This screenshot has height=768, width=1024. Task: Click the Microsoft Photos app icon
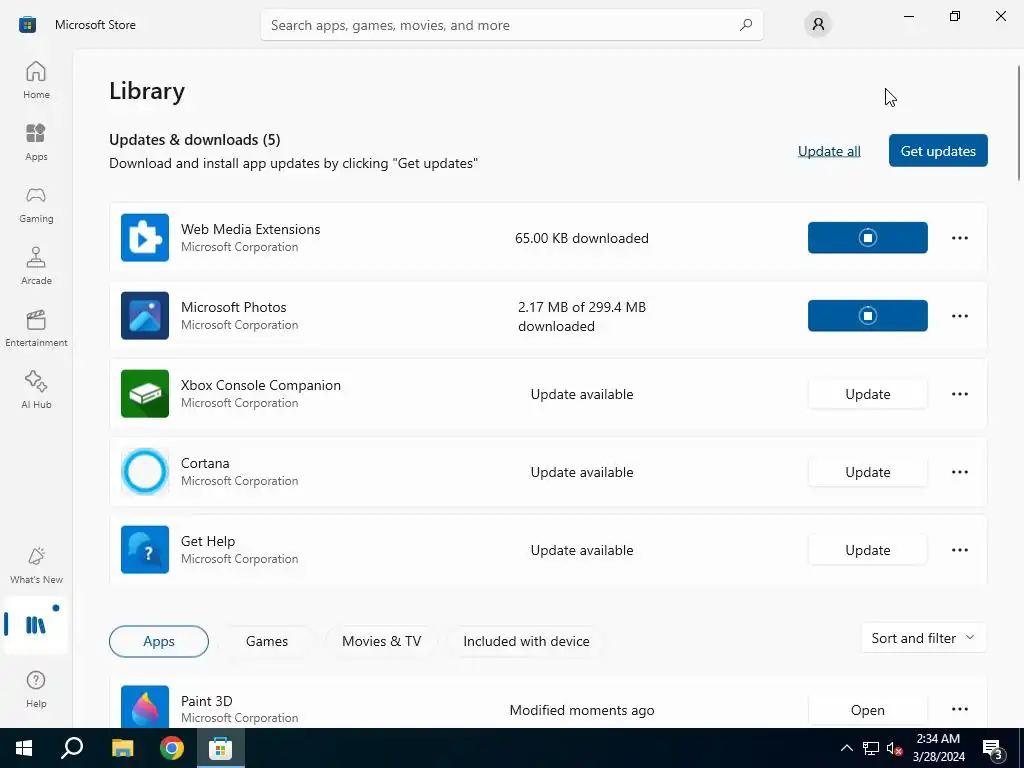point(145,315)
